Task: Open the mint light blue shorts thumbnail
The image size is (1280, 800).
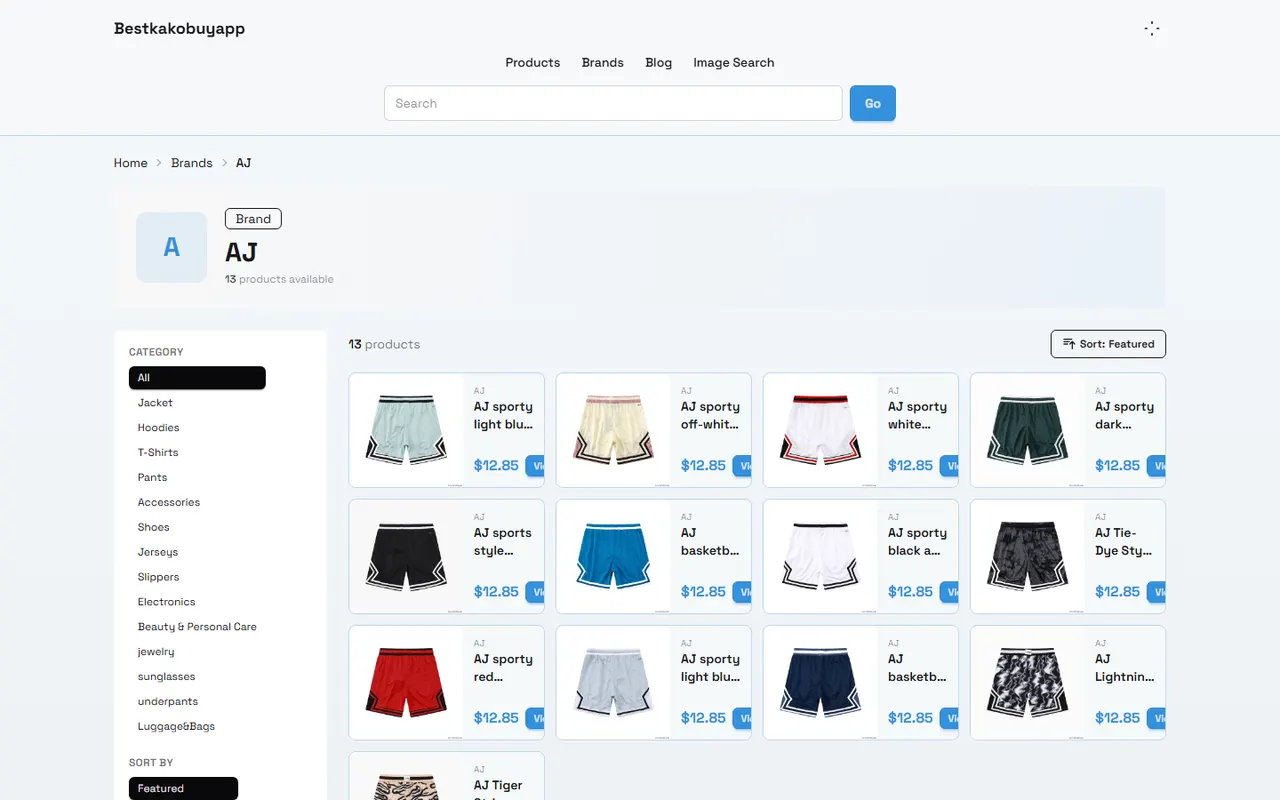Action: click(x=406, y=430)
